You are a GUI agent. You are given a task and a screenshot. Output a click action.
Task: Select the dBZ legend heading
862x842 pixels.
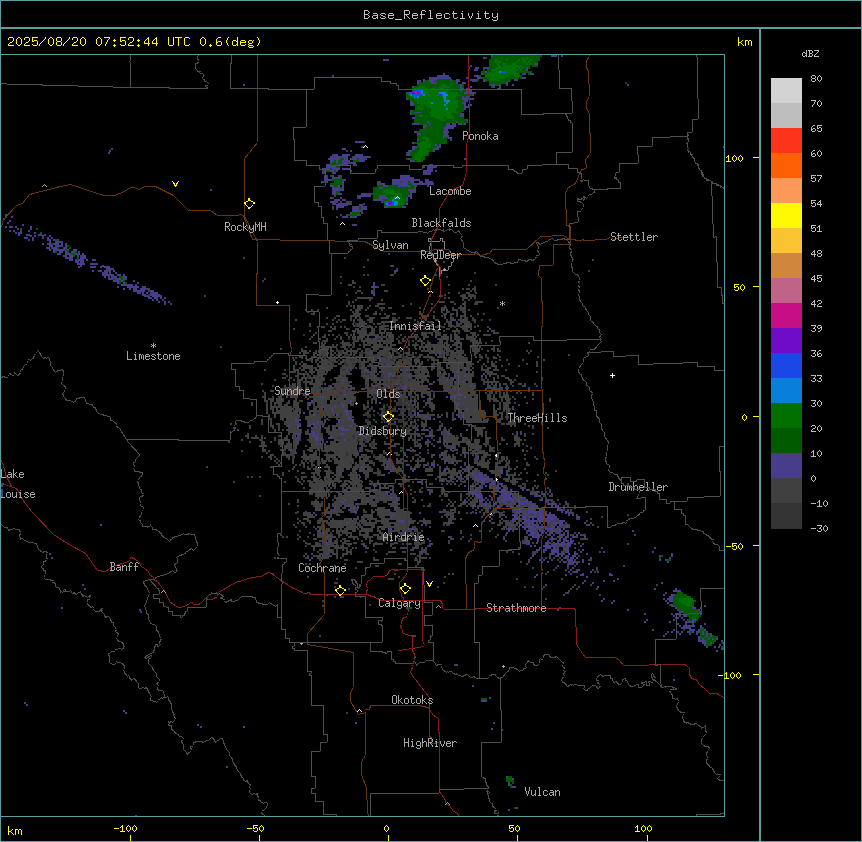810,53
